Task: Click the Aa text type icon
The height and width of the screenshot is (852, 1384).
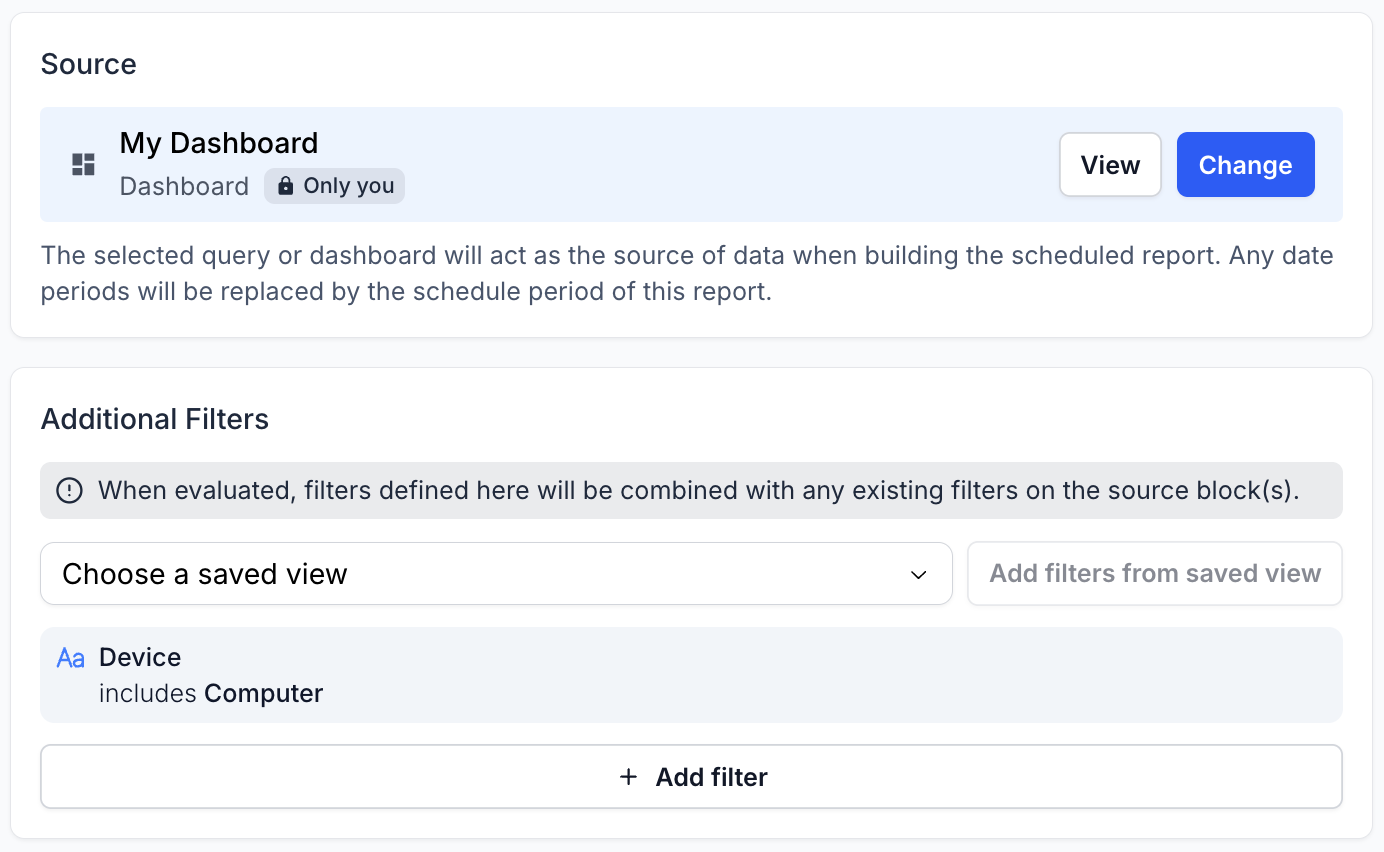Action: pyautogui.click(x=71, y=658)
